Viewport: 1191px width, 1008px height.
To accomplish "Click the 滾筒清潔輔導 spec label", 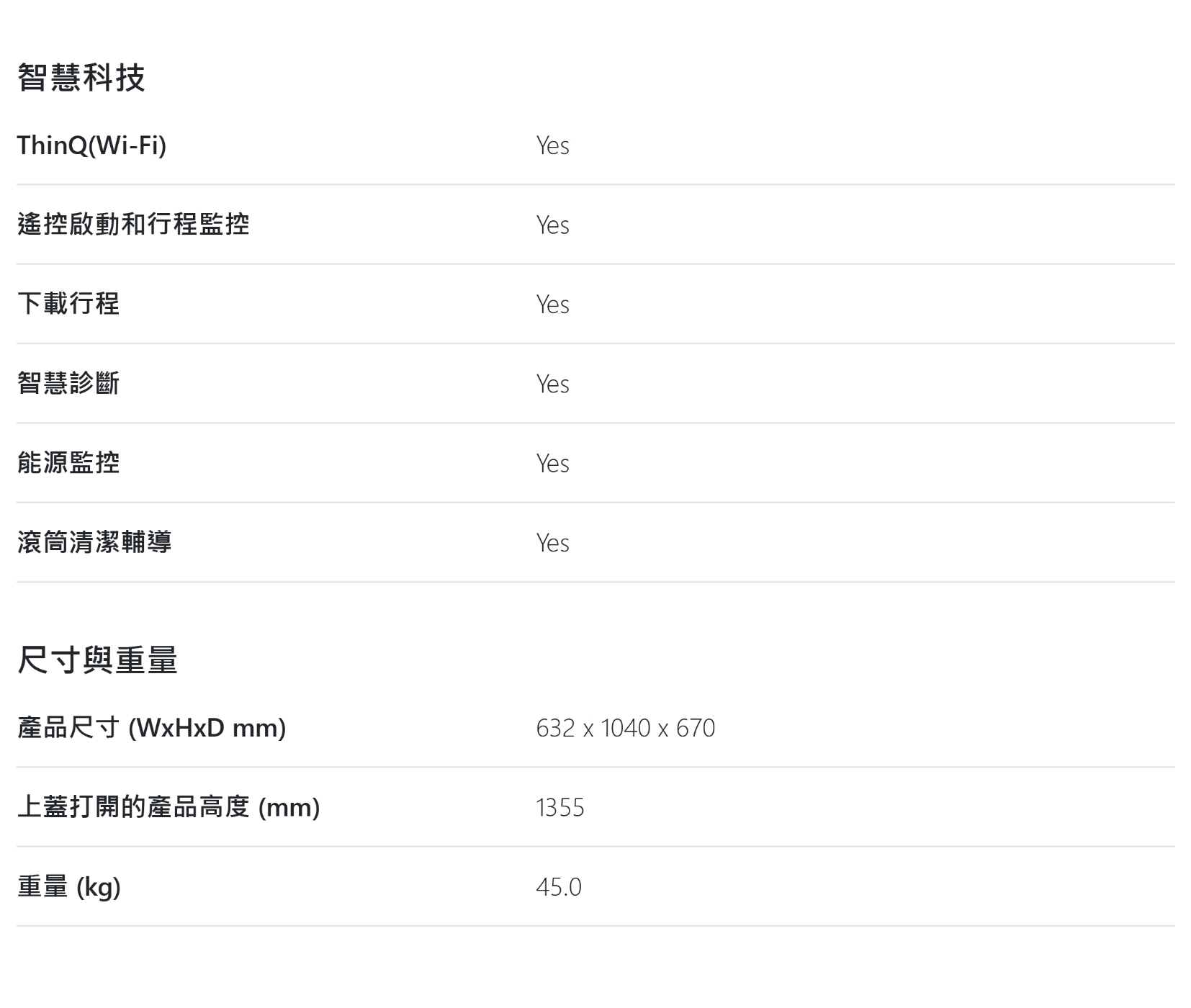I will coord(94,542).
